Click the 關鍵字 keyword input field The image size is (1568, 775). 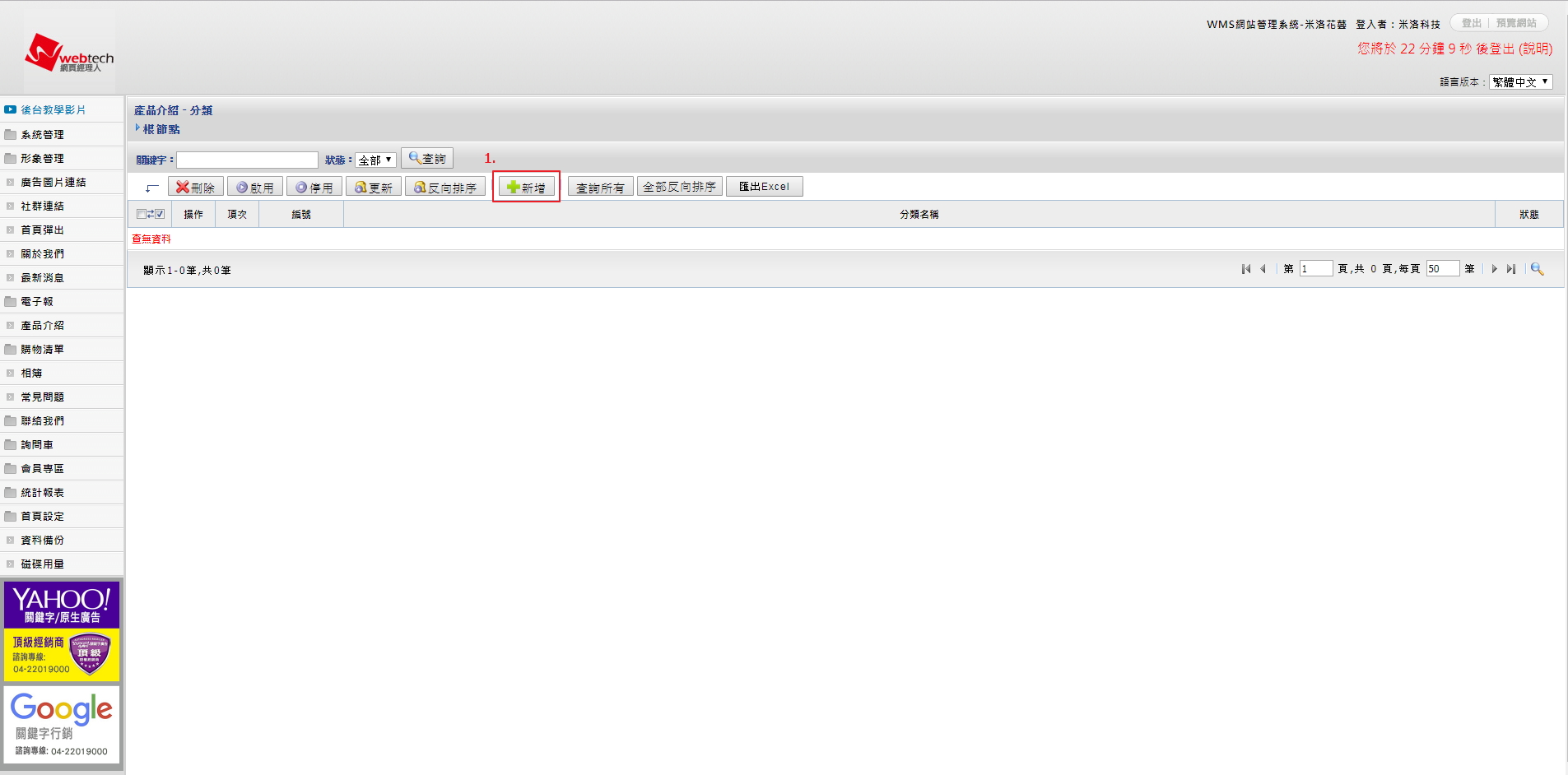247,160
